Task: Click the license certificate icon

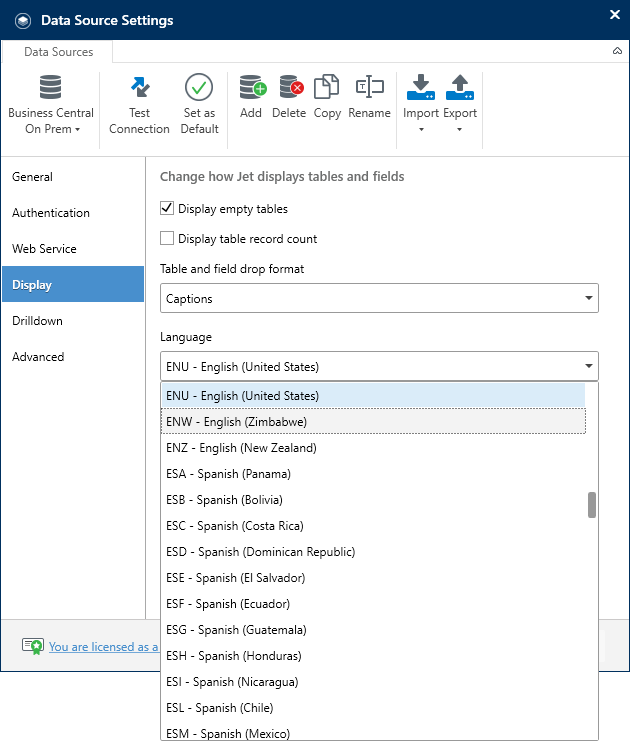Action: pyautogui.click(x=33, y=646)
